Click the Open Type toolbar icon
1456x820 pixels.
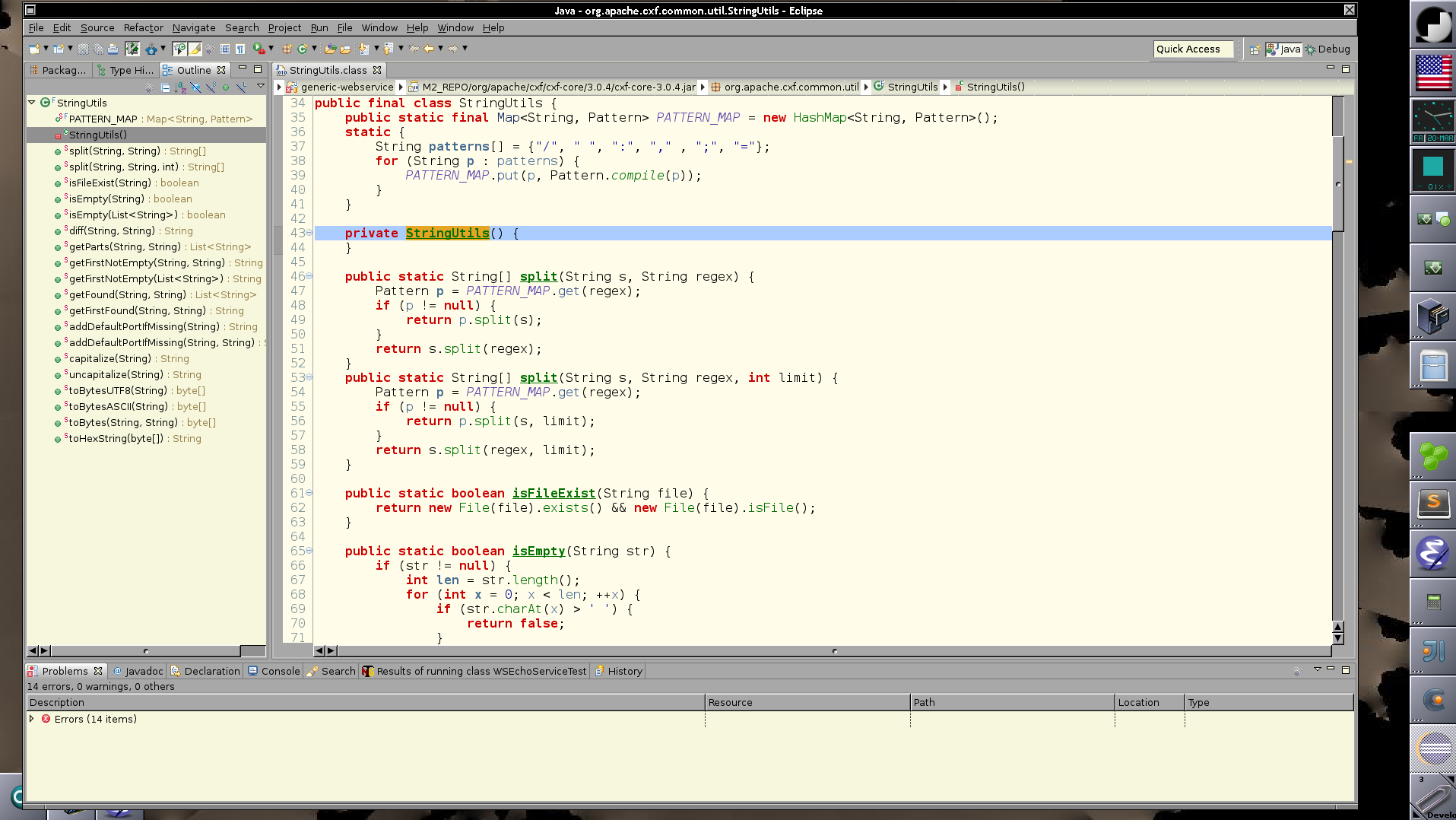click(330, 49)
